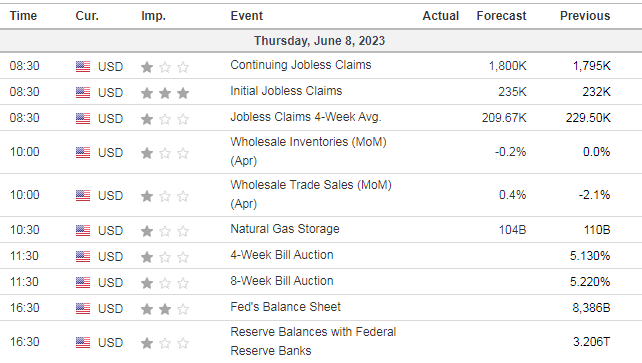Click the US flag beside Continuing Jobless Claims
The image size is (642, 363).
click(x=83, y=66)
